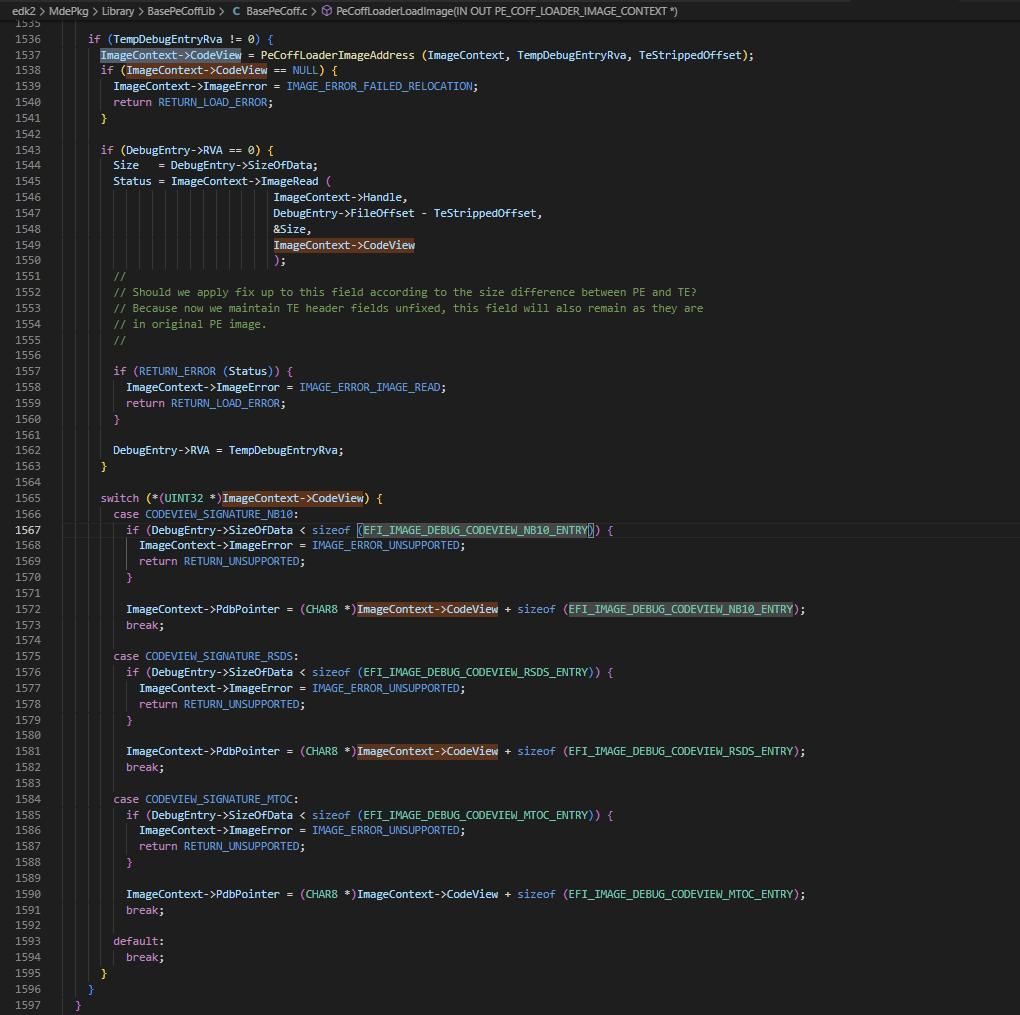Click line number 1567 in gutter
Image resolution: width=1020 pixels, height=1015 pixels.
point(27,530)
